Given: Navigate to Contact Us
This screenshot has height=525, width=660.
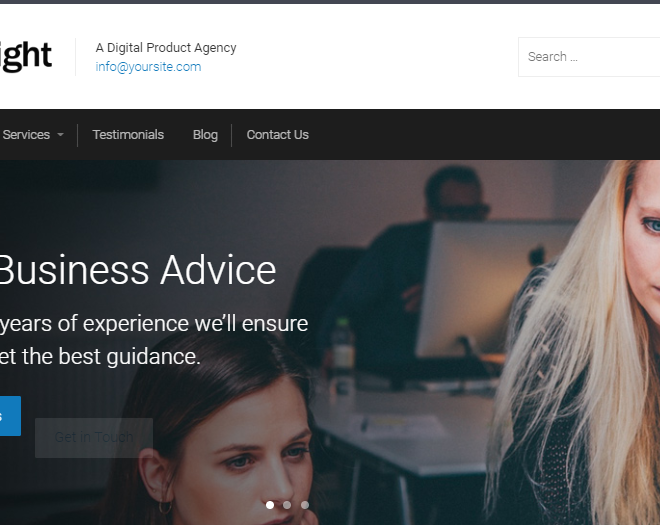Looking at the screenshot, I should pos(277,135).
